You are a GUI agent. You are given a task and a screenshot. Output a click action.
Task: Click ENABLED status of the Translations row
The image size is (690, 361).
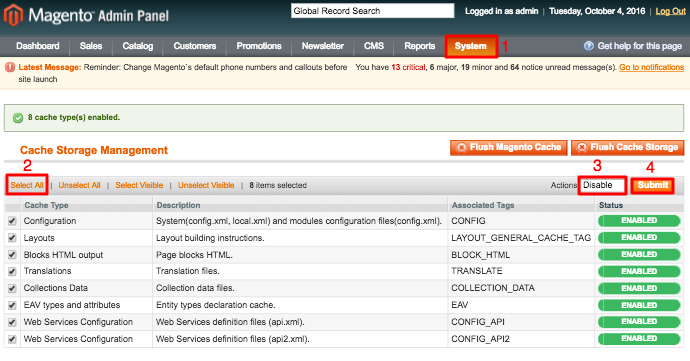[x=639, y=272]
